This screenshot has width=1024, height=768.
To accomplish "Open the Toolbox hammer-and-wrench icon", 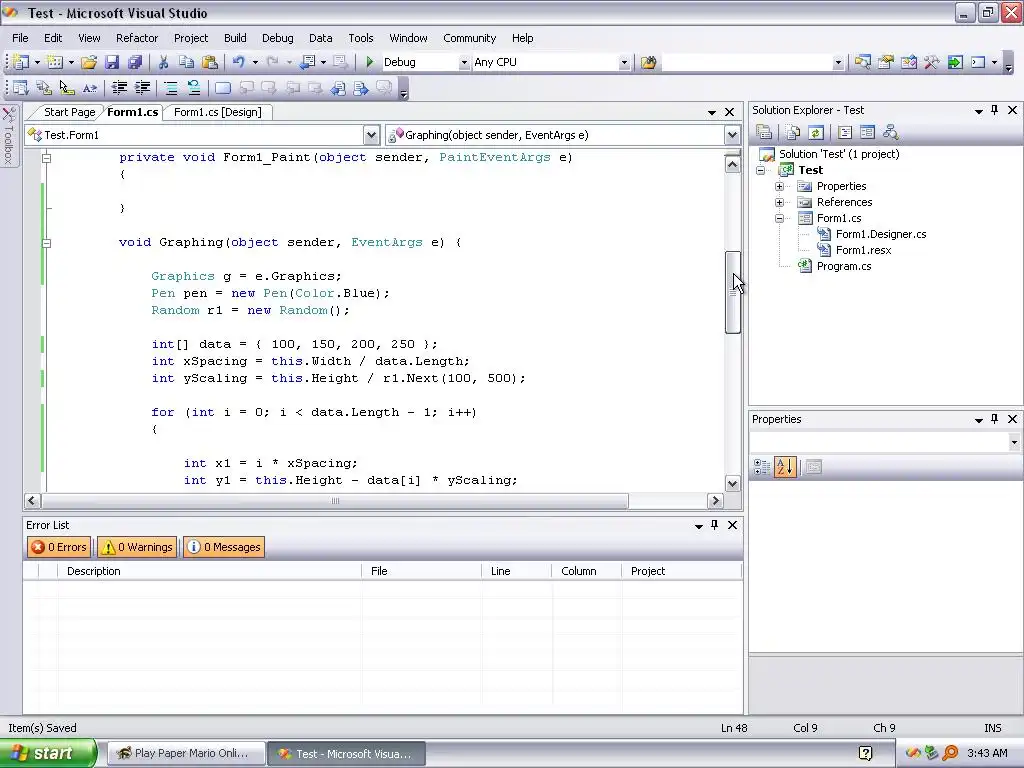I will [x=932, y=62].
